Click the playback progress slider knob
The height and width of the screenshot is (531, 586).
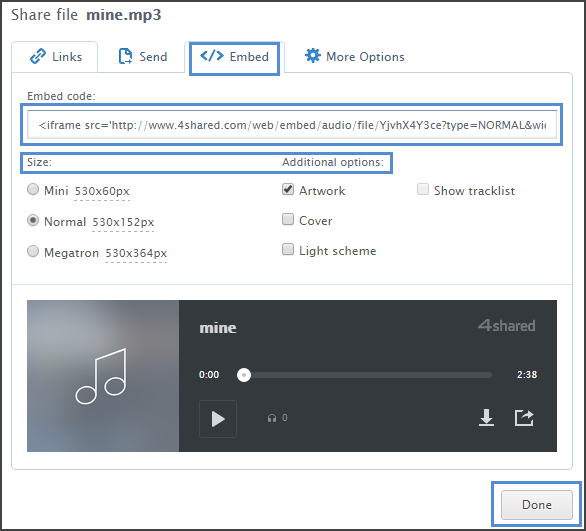tap(244, 375)
